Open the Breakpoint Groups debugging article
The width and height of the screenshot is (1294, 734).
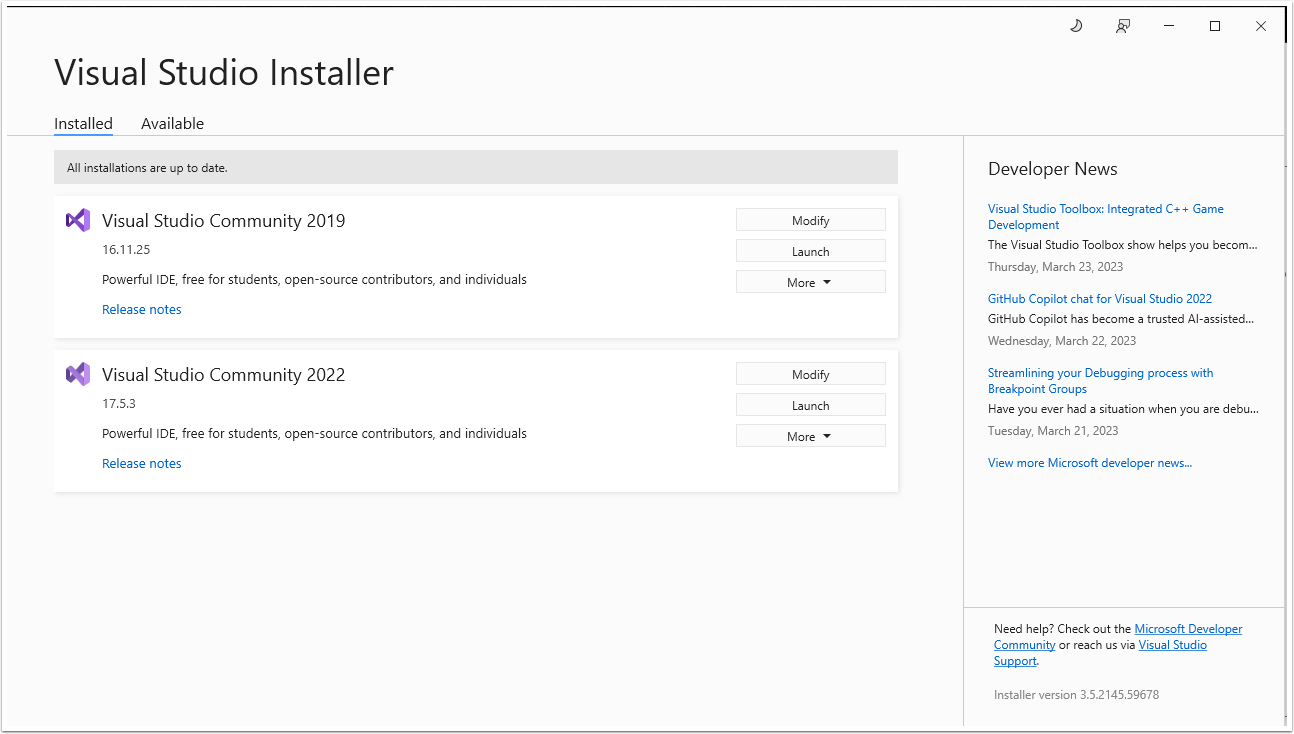pyautogui.click(x=1100, y=381)
